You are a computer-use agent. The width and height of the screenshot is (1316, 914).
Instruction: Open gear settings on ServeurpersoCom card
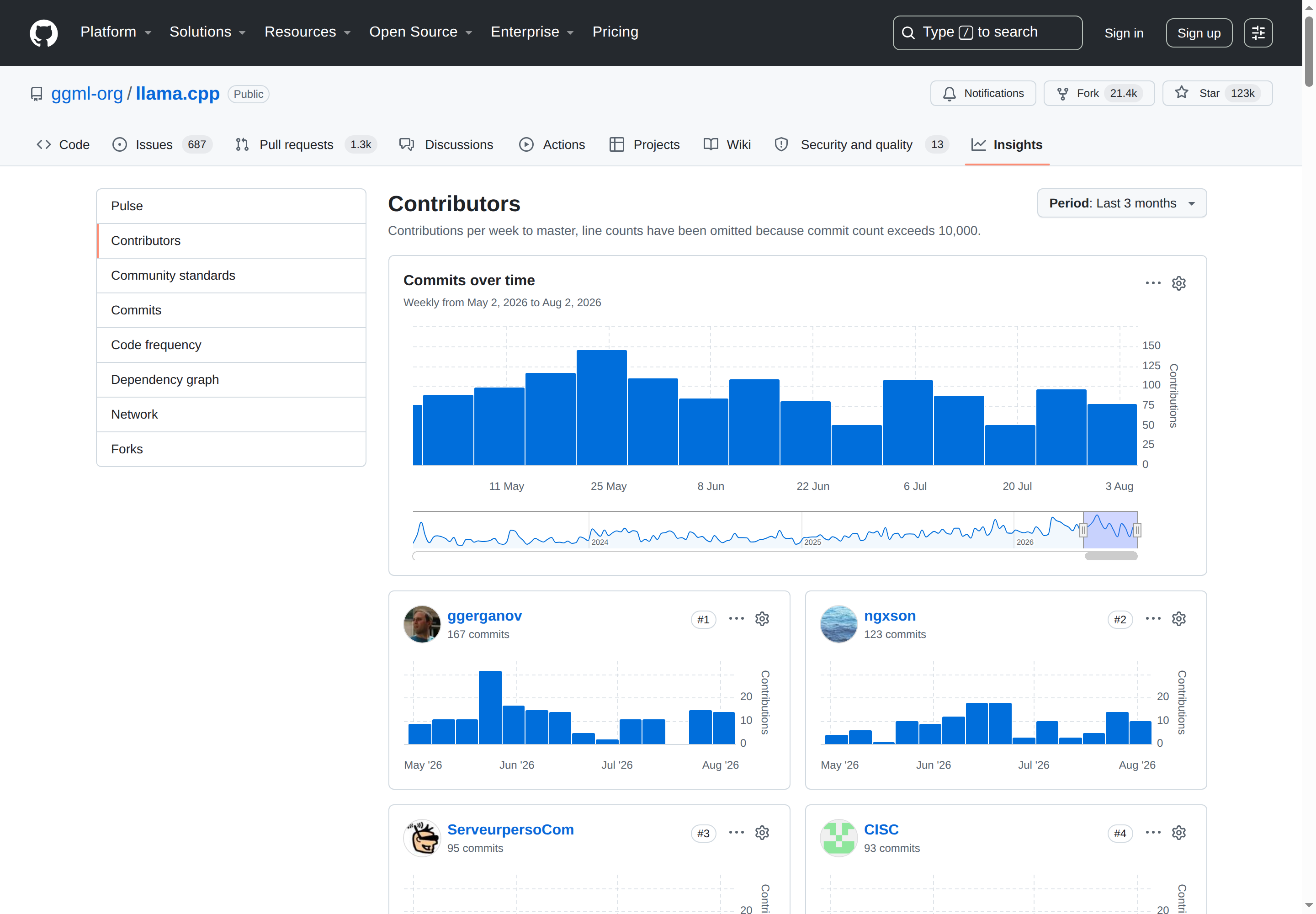762,833
